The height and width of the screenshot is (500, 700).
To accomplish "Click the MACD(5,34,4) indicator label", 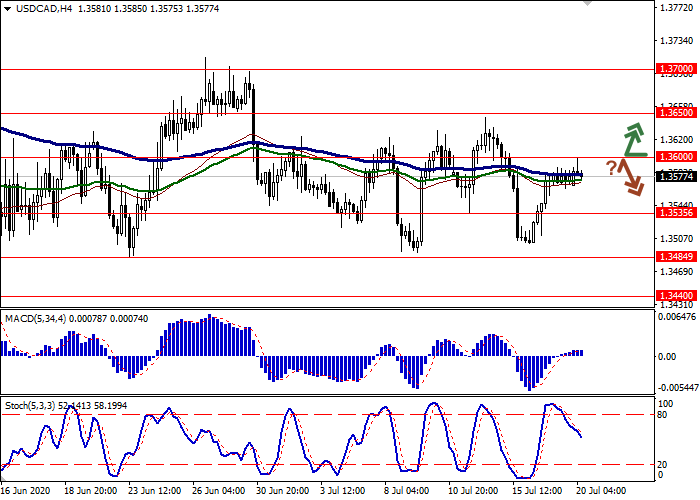I will click(38, 318).
